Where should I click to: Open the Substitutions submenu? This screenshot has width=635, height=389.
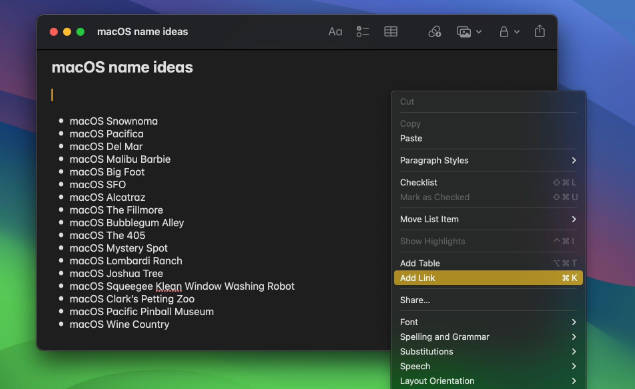coord(488,352)
